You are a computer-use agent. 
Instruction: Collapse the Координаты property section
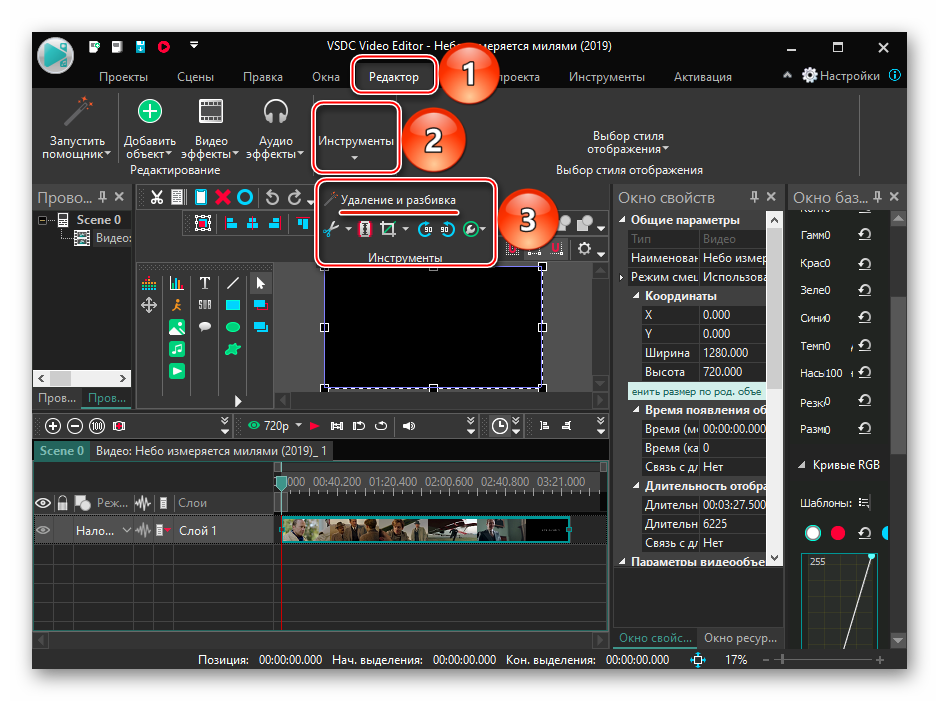coord(636,296)
